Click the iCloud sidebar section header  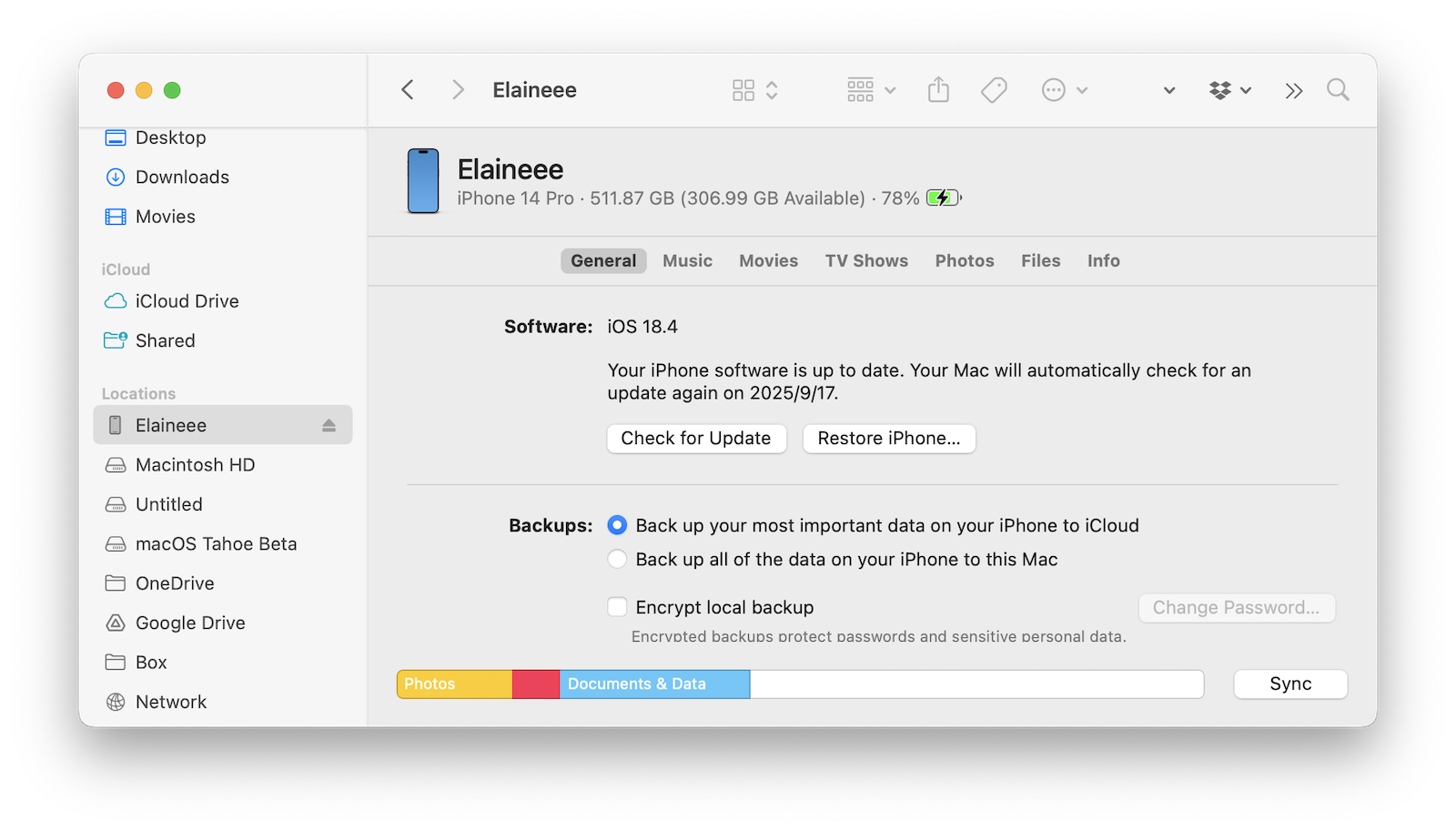pos(126,269)
